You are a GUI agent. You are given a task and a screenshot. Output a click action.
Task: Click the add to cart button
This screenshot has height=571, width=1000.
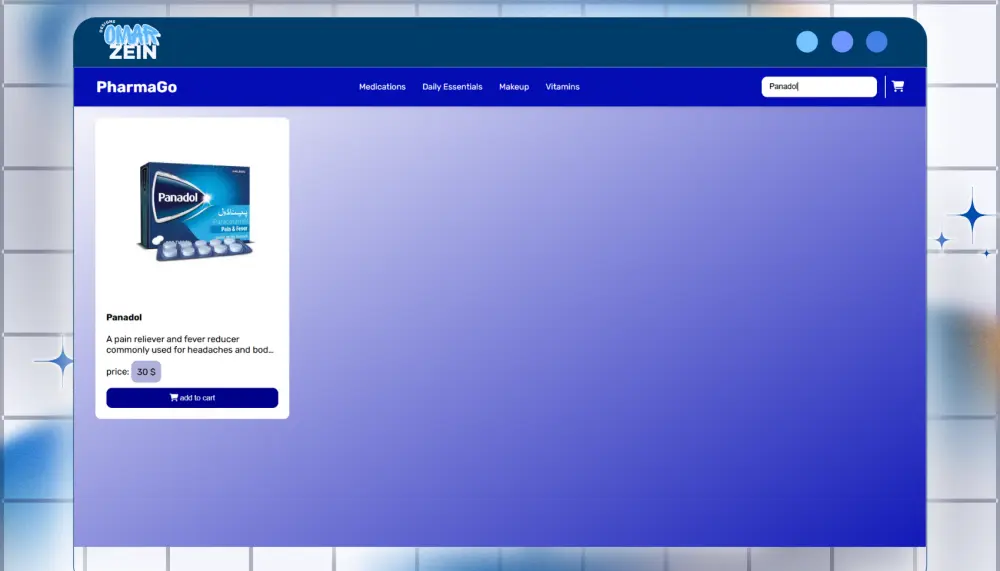tap(192, 397)
